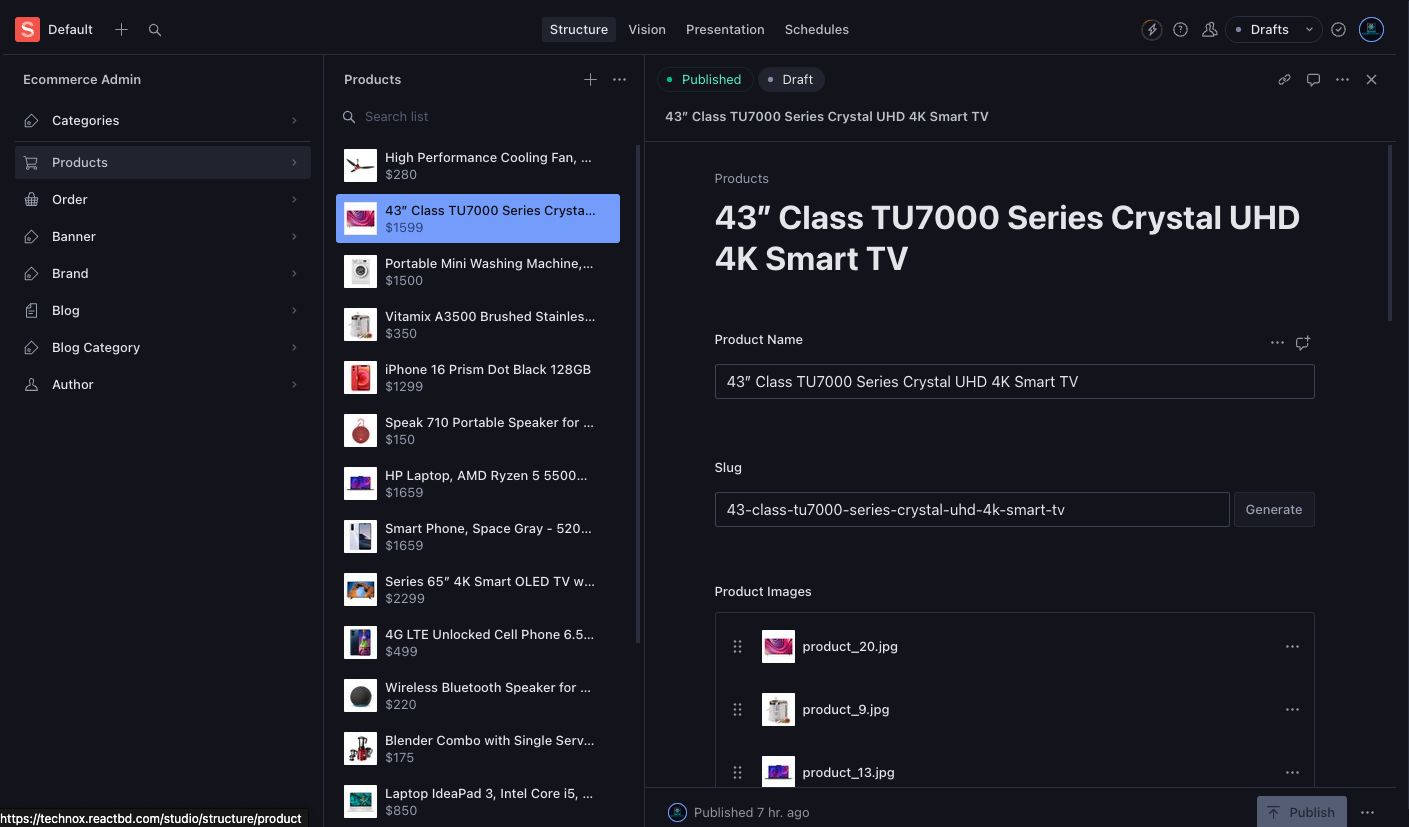Screen dimensions: 1409x827
Task: Open the help question mark icon
Action: click(x=1181, y=30)
